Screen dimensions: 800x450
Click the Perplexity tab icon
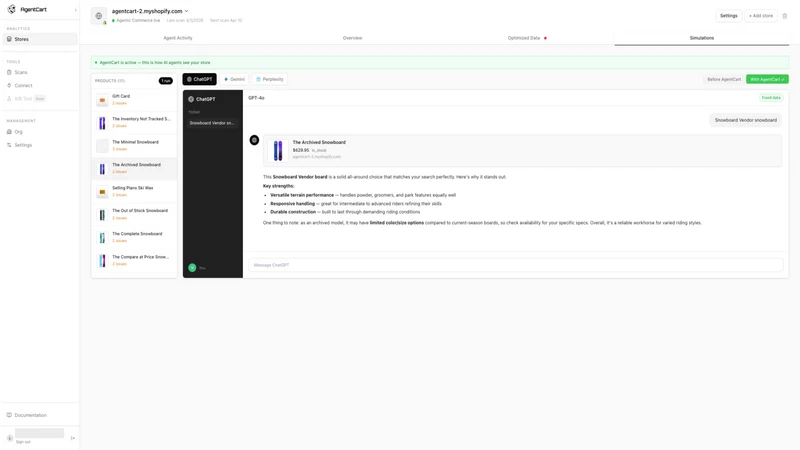click(258, 79)
